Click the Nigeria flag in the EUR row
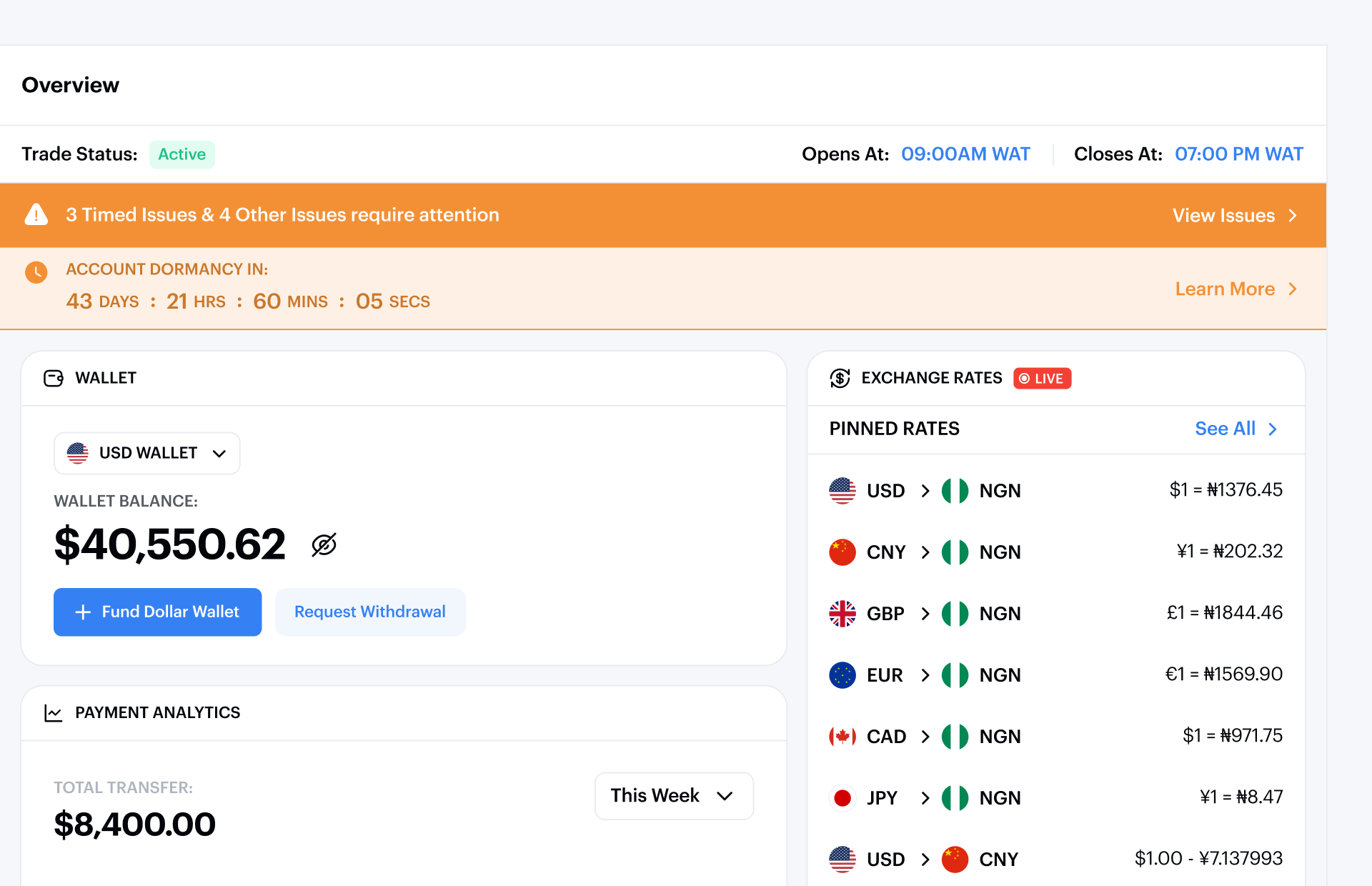 tap(955, 675)
